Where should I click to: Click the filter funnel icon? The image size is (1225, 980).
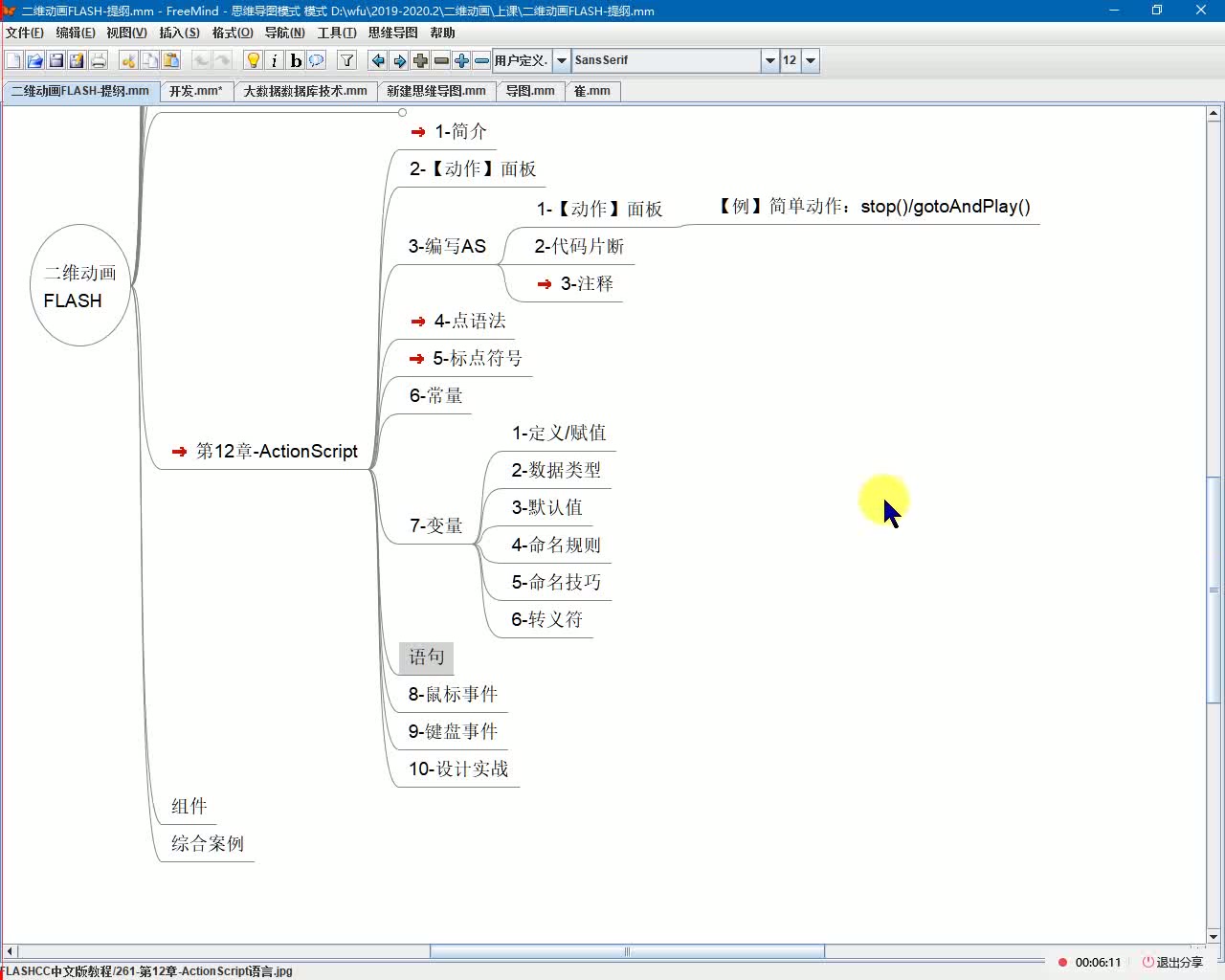point(347,60)
